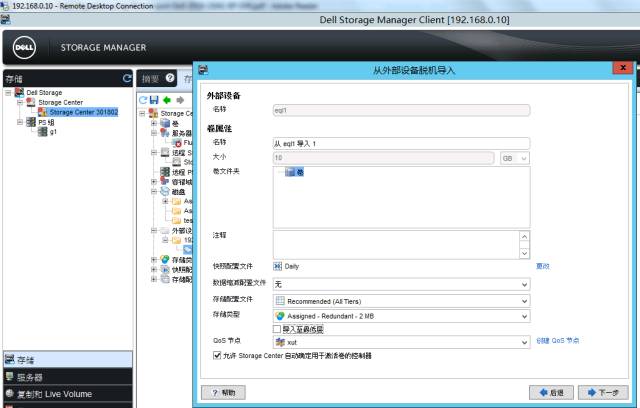Click the 更改 link beside Daily
This screenshot has height=408, width=640.
tap(543, 266)
